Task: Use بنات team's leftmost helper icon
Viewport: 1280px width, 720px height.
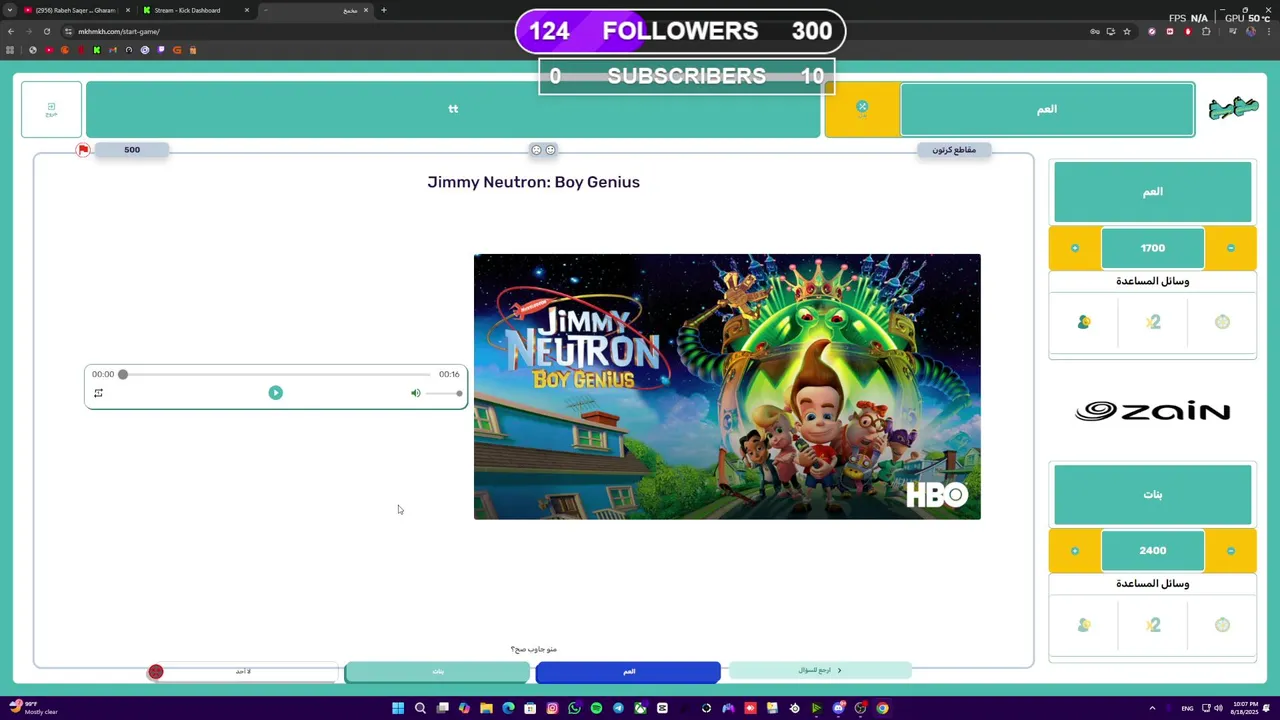Action: coord(1084,625)
